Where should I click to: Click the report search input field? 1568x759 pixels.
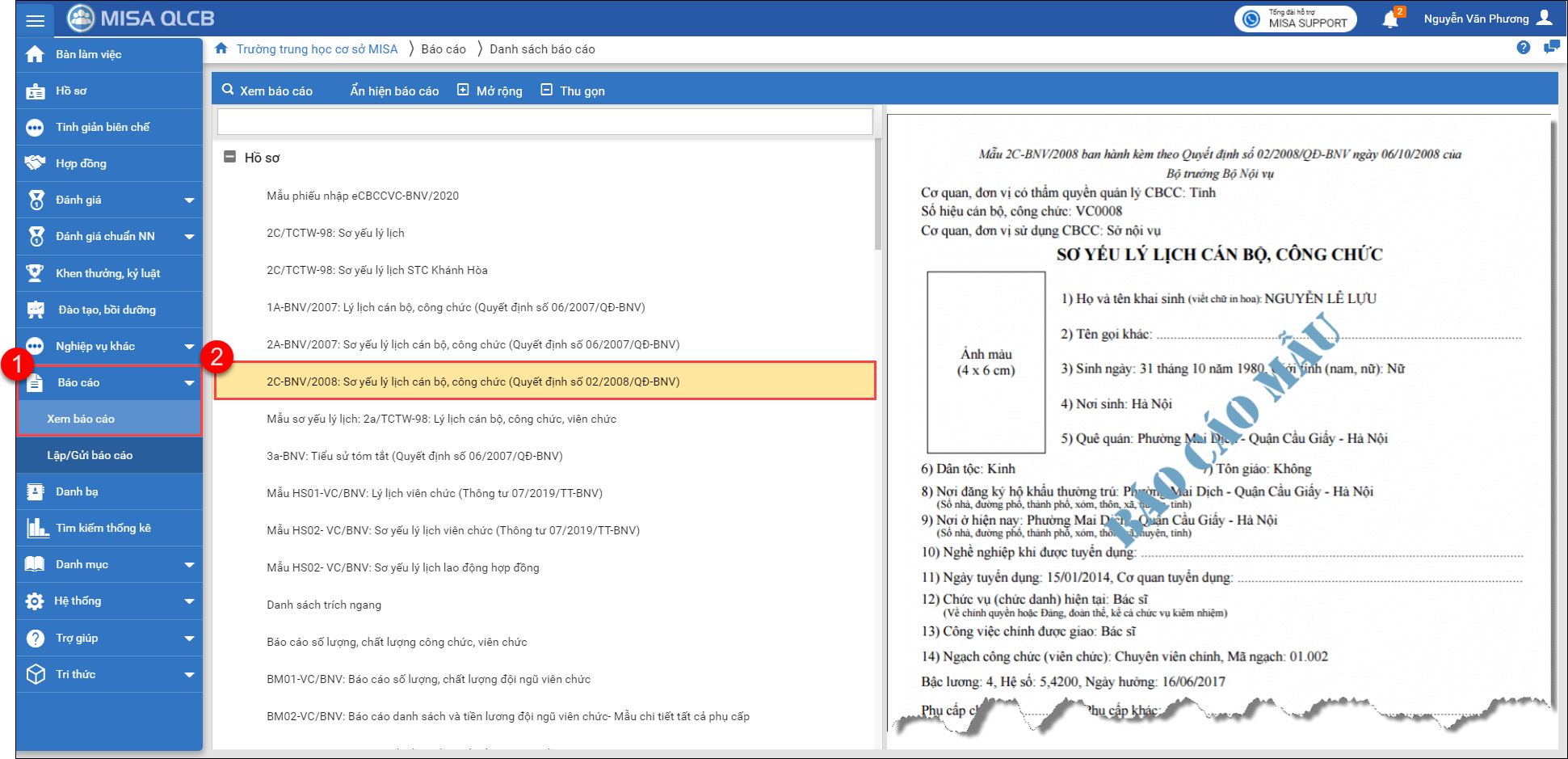tap(544, 122)
